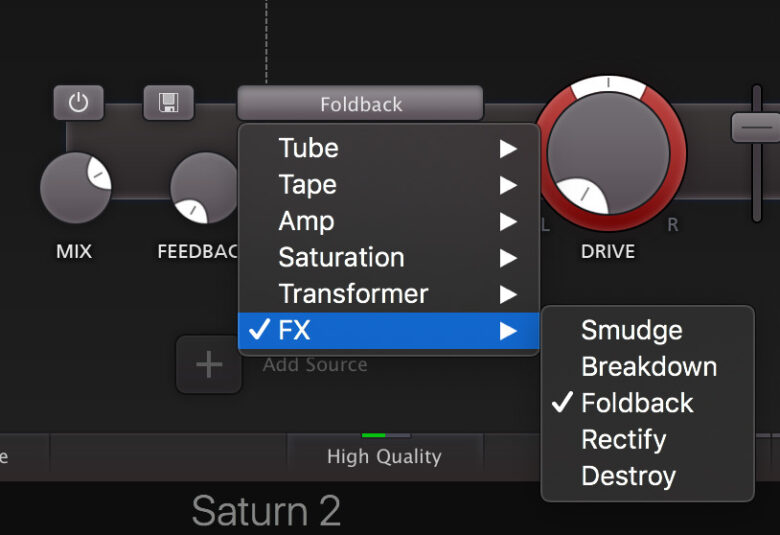Screen dimensions: 780x535
Task: Click the floppy disk save preset icon
Action: tap(169, 103)
